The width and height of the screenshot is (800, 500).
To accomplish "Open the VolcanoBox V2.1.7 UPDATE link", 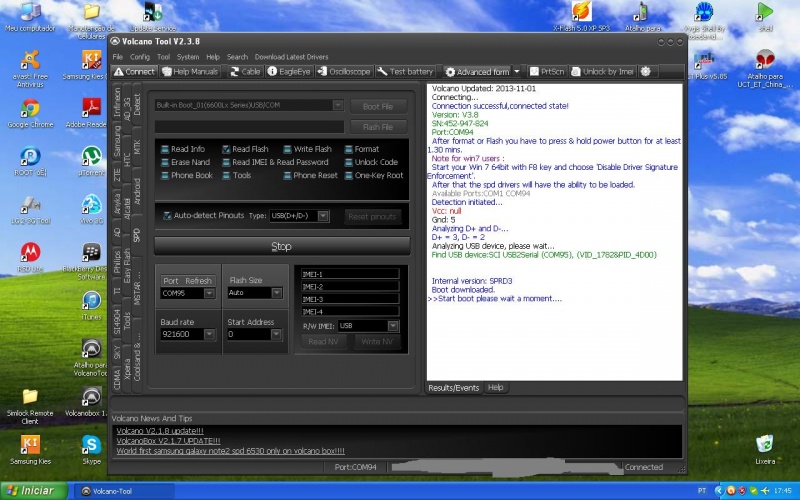I will [168, 441].
